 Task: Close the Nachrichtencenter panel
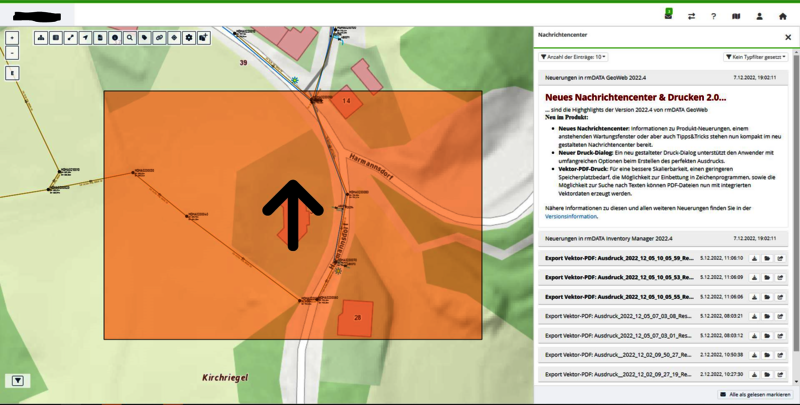[x=787, y=37]
